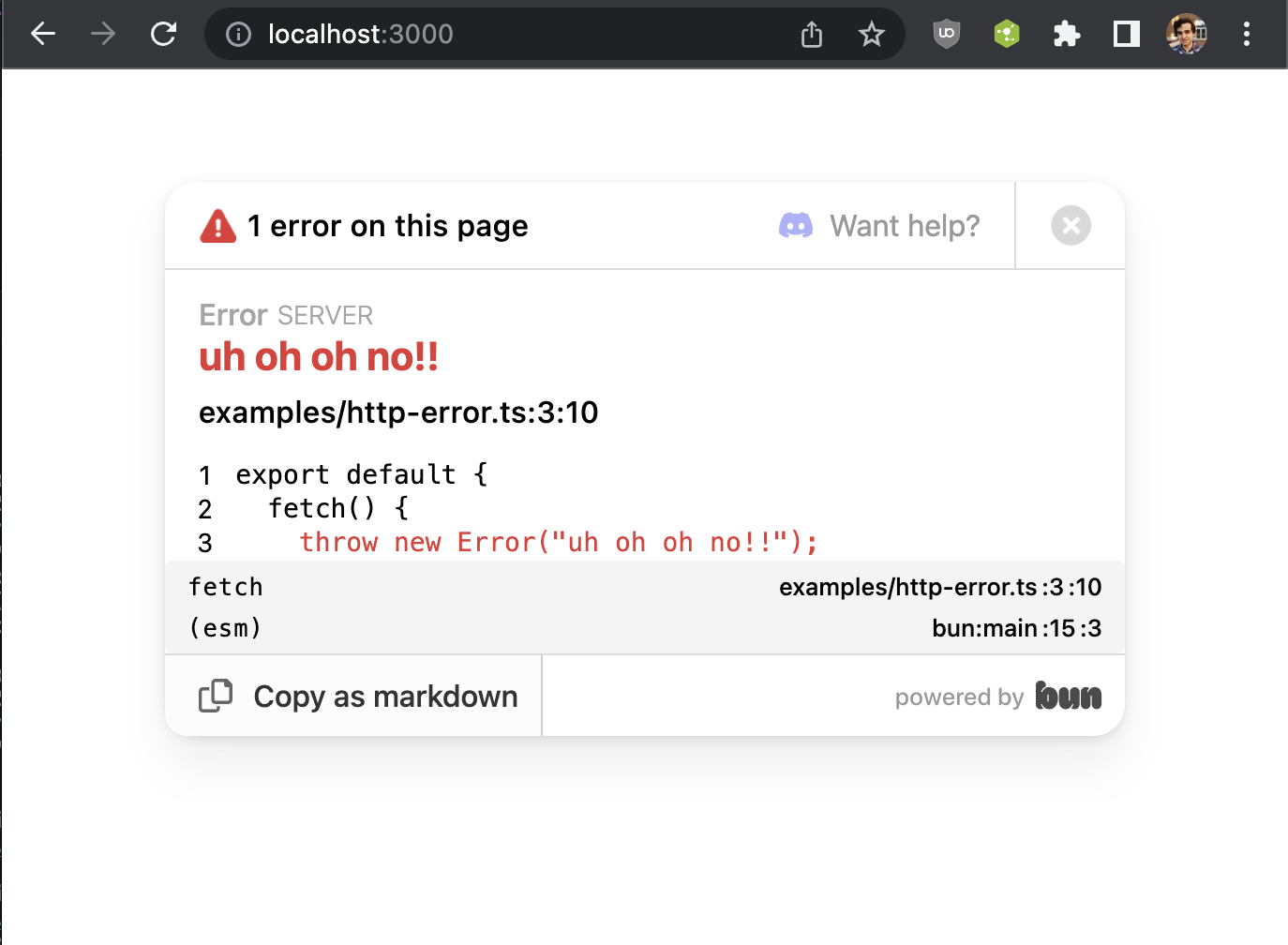Open the Extensions puzzle menu
Viewport: 1288px width, 945px height.
[1067, 35]
